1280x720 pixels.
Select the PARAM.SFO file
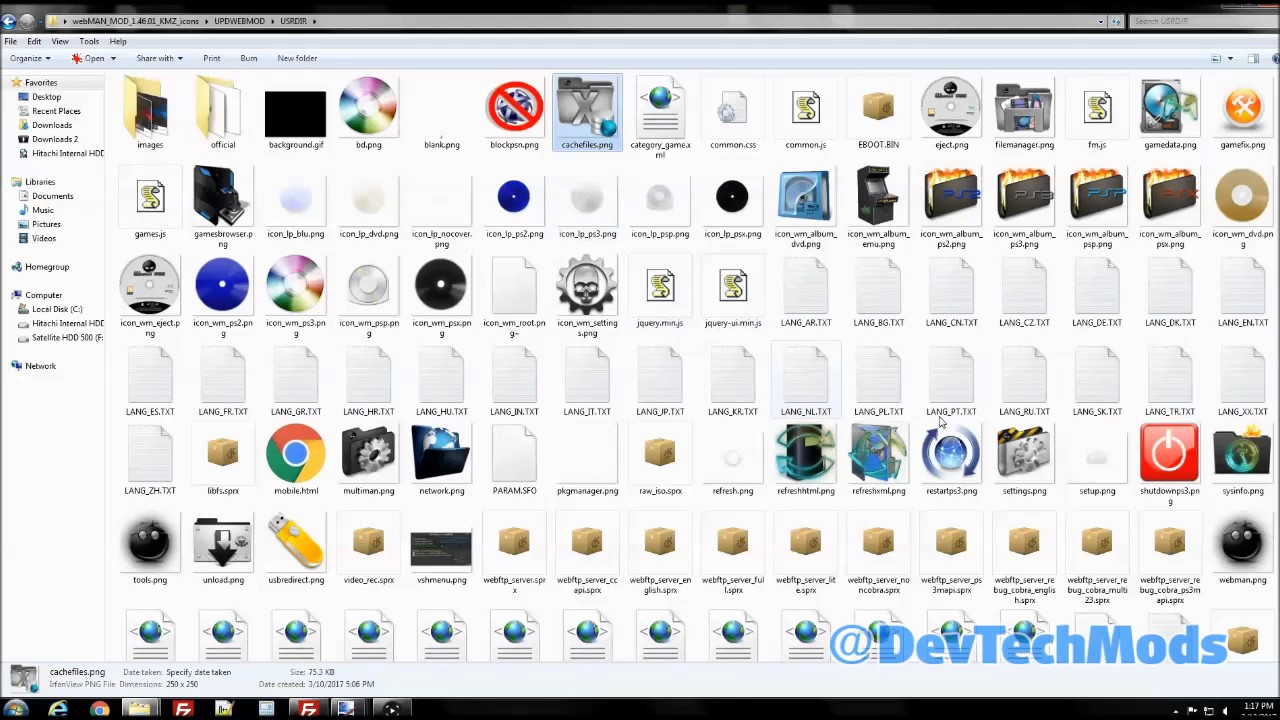tap(514, 460)
